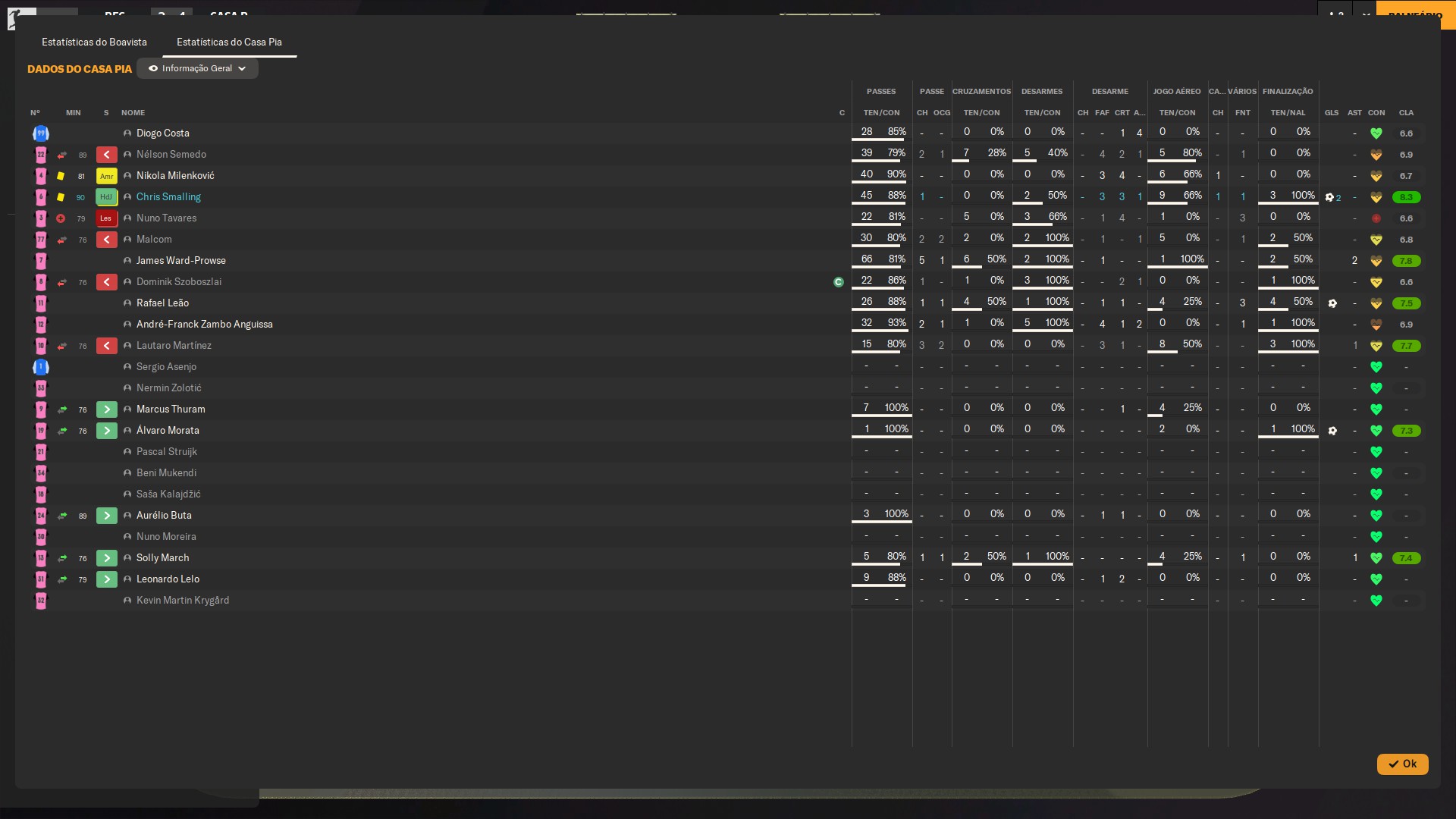Click Solly March's green substituted-on badge
This screenshot has height=819, width=1456.
(106, 558)
